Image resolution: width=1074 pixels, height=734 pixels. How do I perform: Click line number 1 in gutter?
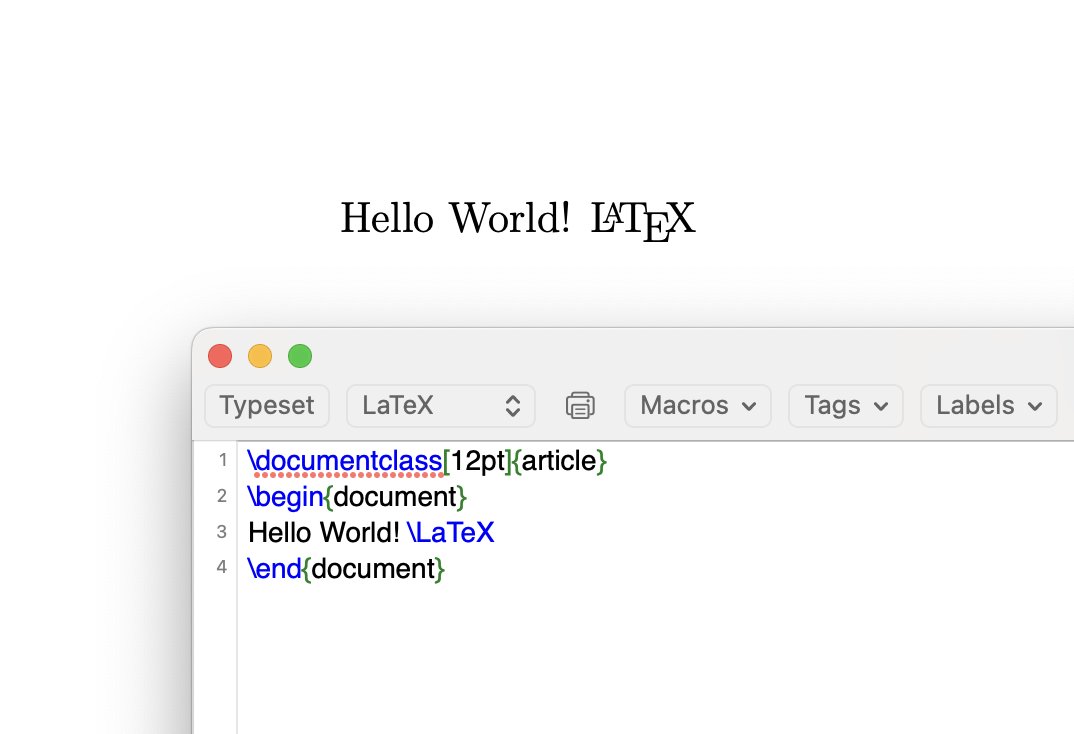[223, 459]
